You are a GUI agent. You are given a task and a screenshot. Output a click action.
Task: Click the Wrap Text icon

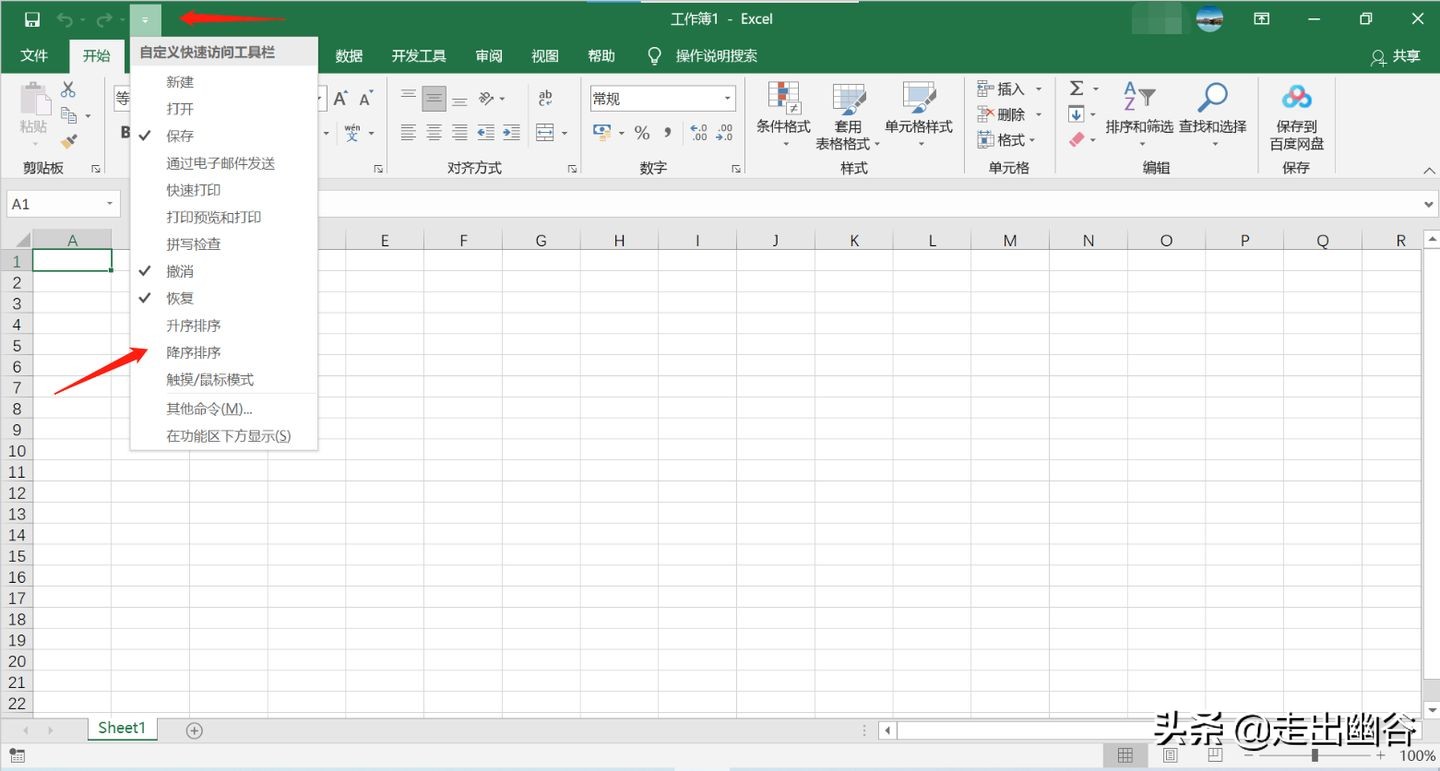[545, 98]
